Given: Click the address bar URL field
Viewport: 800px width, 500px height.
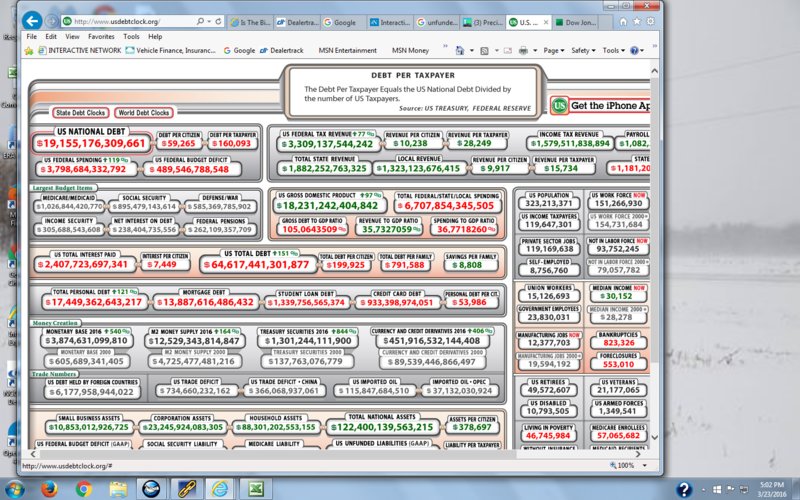Looking at the screenshot, I should pos(128,21).
